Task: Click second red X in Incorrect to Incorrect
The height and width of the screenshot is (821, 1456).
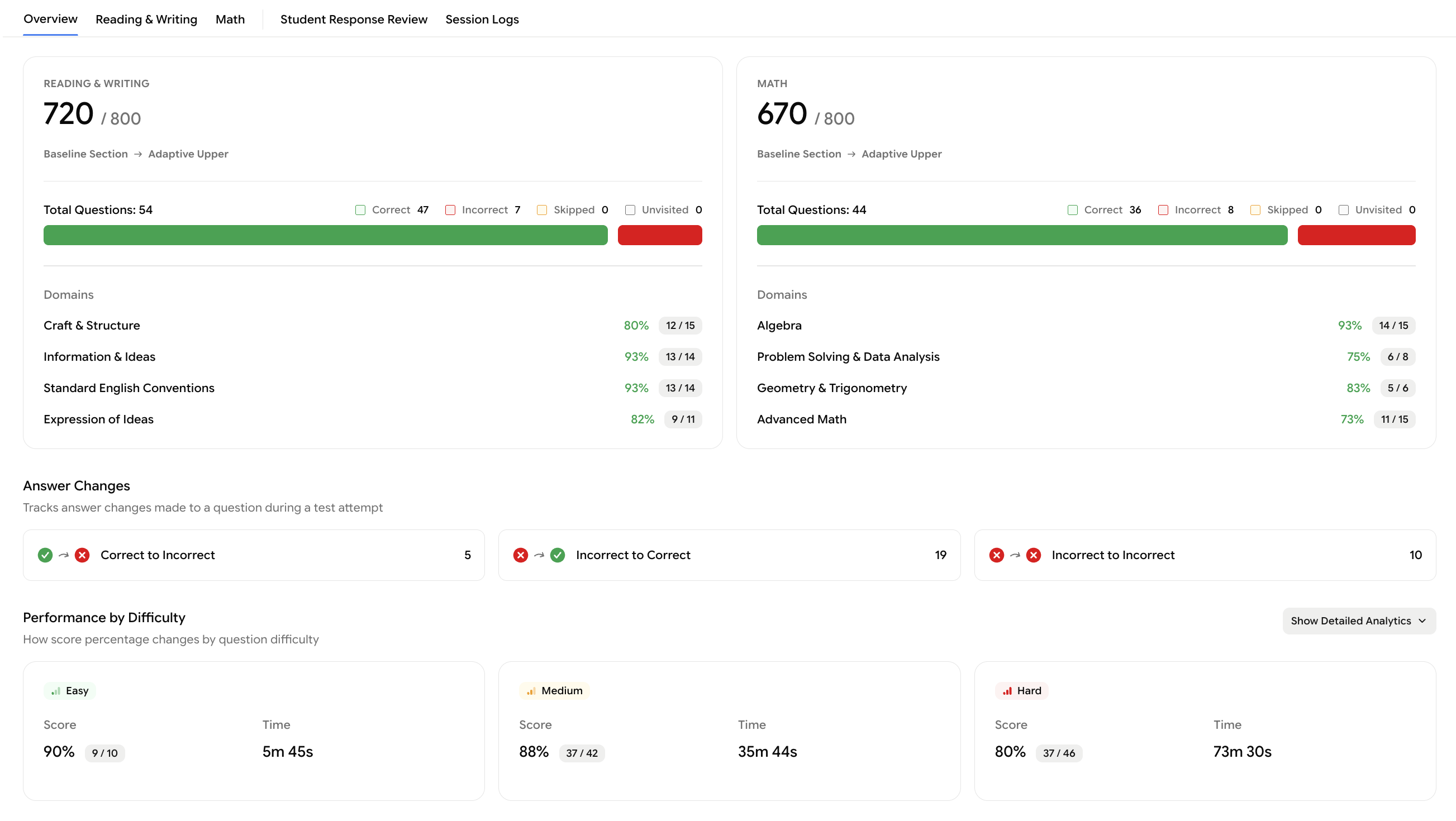Action: 1033,556
